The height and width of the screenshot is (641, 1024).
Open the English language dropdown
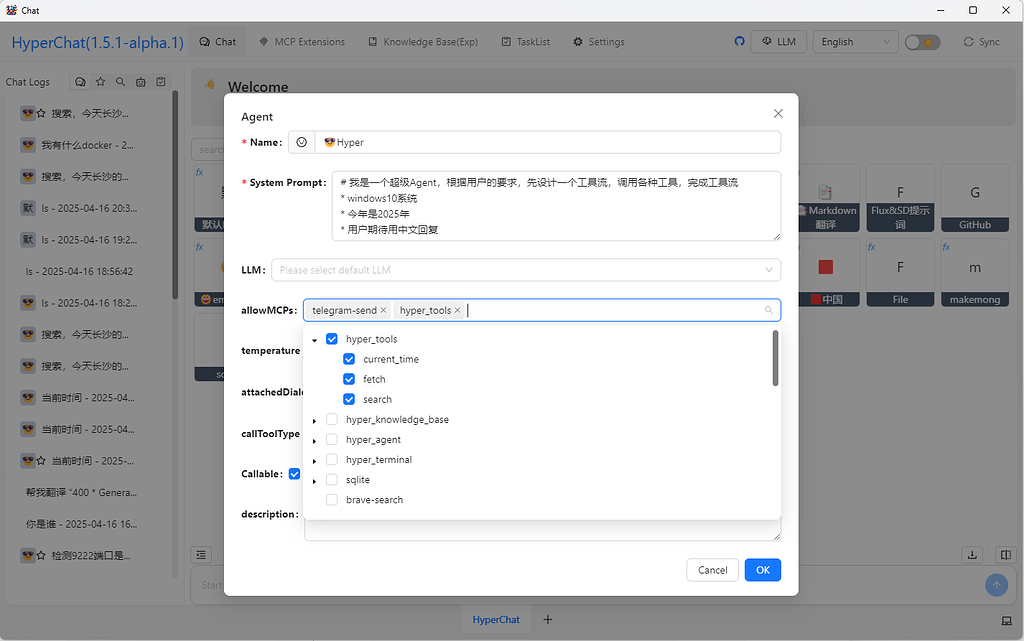[856, 42]
